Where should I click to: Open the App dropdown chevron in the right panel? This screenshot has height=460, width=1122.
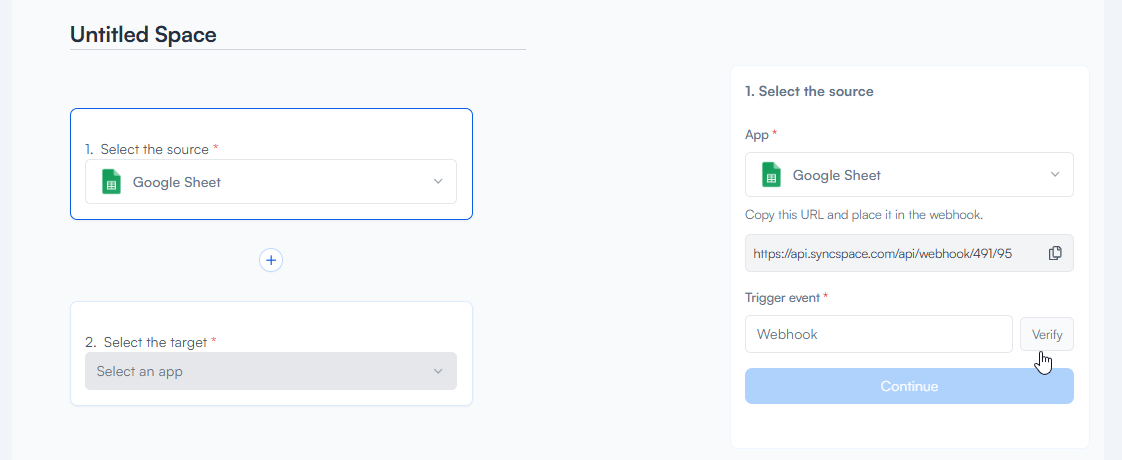click(x=1055, y=175)
